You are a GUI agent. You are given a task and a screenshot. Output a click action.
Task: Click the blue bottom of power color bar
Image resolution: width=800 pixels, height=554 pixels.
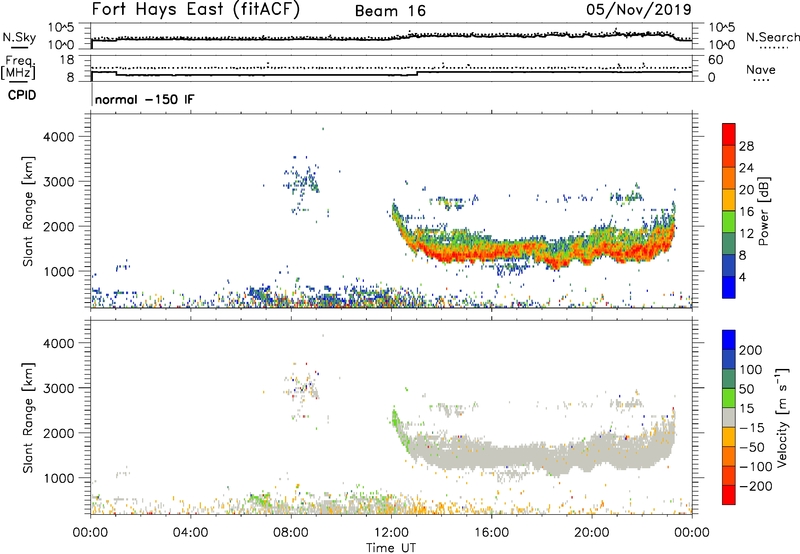coord(729,288)
